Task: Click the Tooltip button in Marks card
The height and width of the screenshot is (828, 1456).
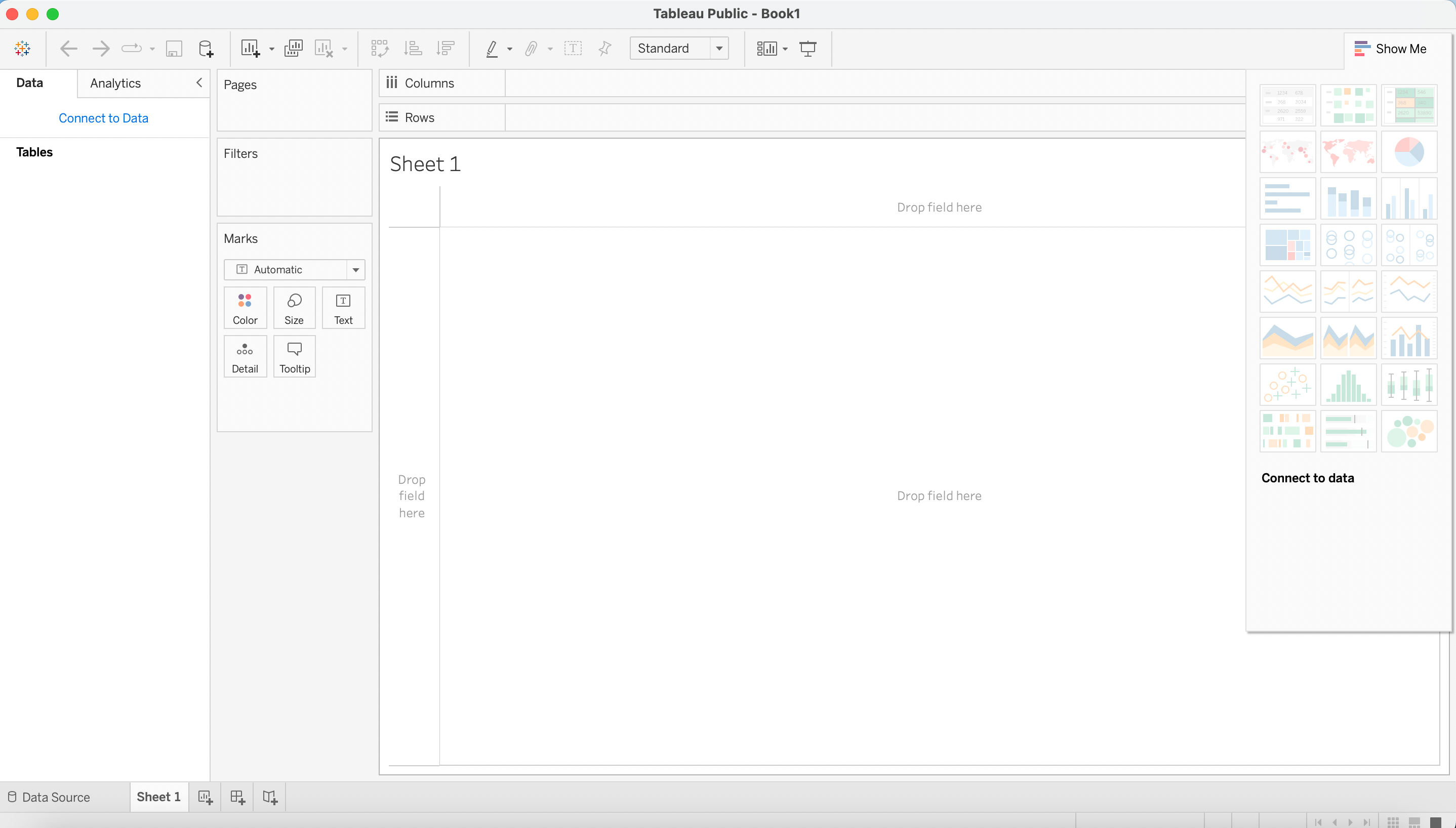Action: click(295, 357)
